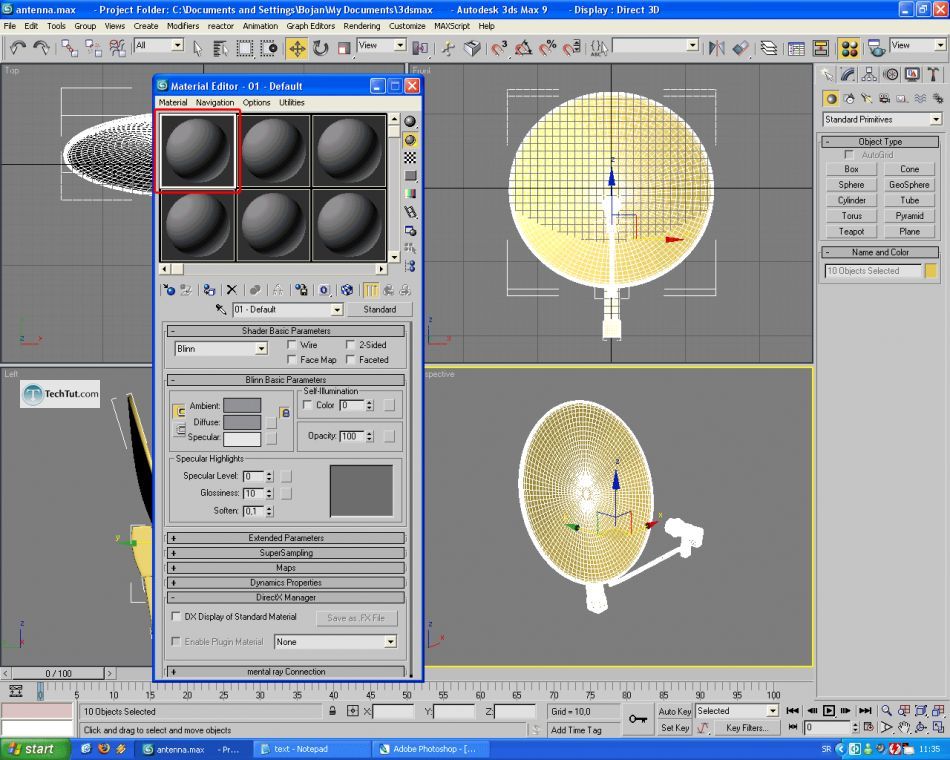Screen dimensions: 950x760
Task: Expand Maps rollout
Action: [285, 568]
